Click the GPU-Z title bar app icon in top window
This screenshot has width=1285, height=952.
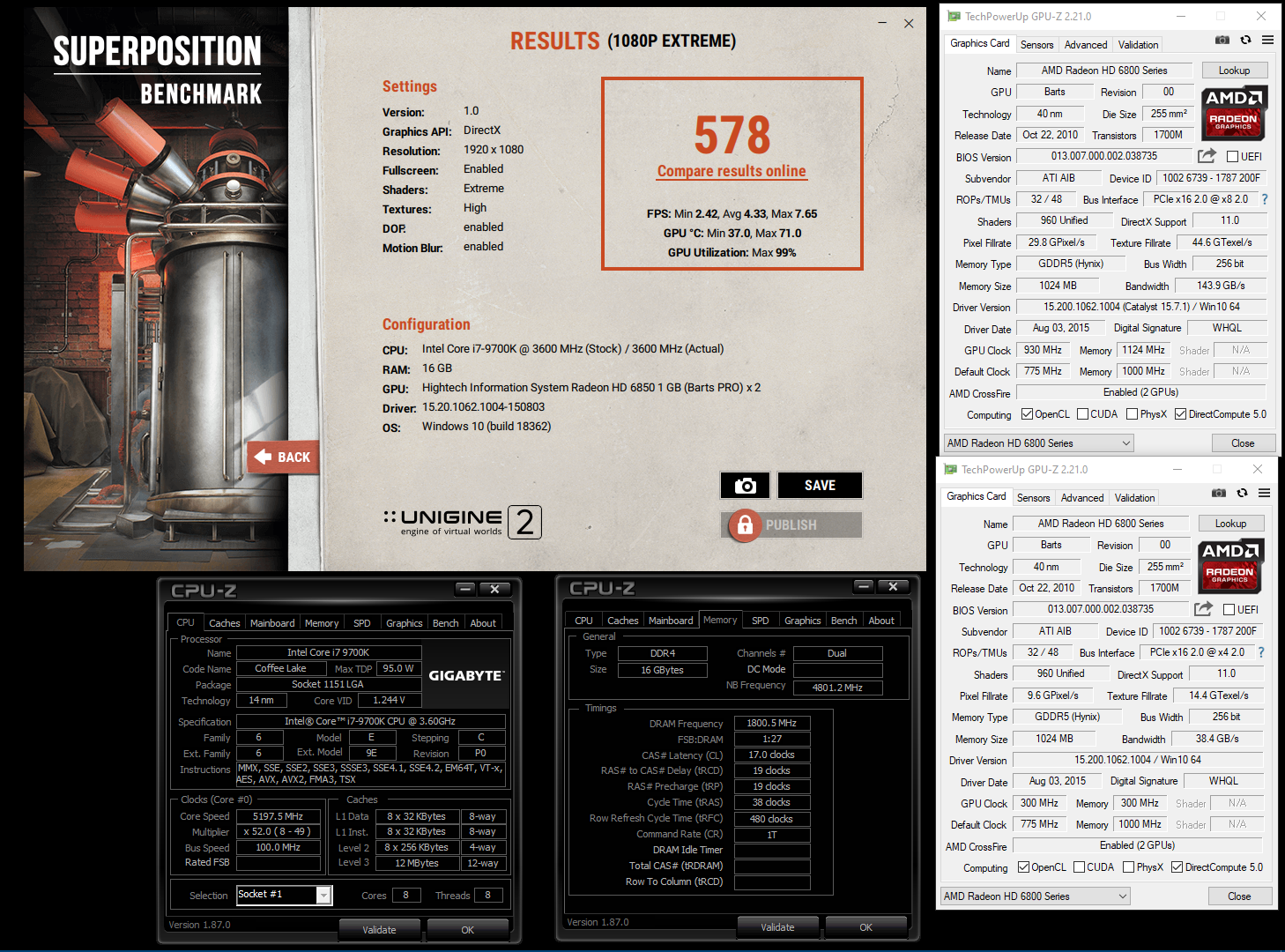tap(954, 16)
